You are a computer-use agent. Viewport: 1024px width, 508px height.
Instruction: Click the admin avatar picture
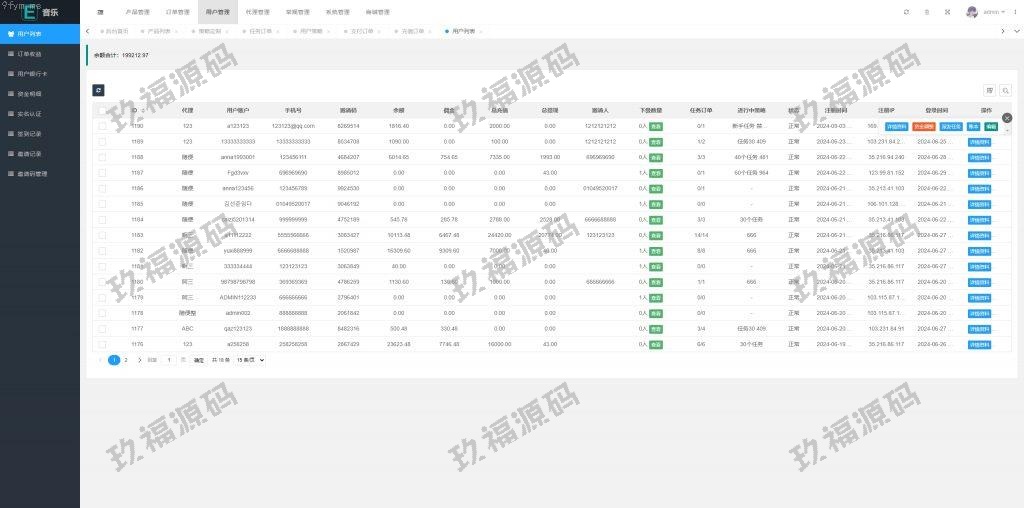point(971,12)
